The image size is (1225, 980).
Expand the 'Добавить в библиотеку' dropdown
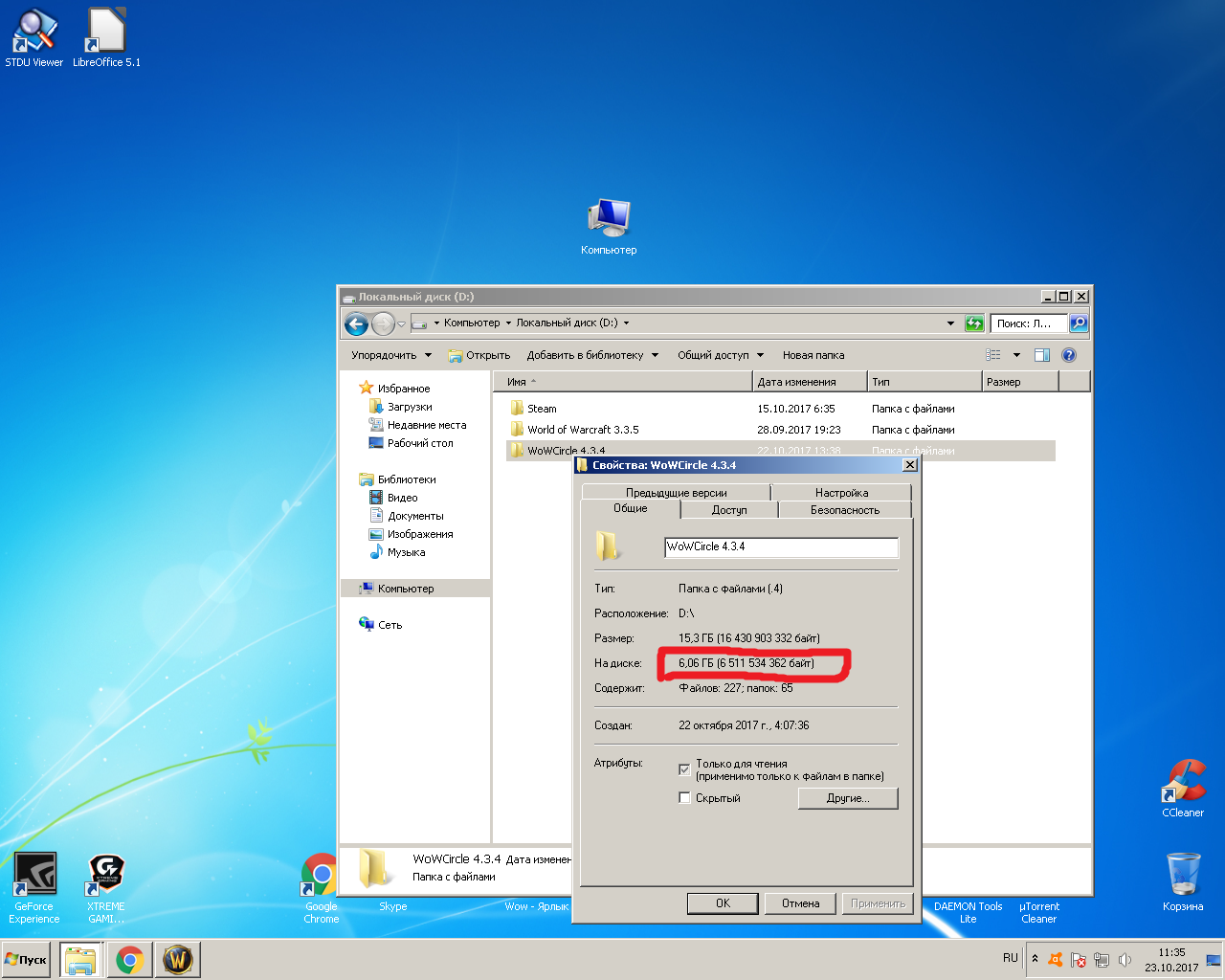(x=592, y=355)
